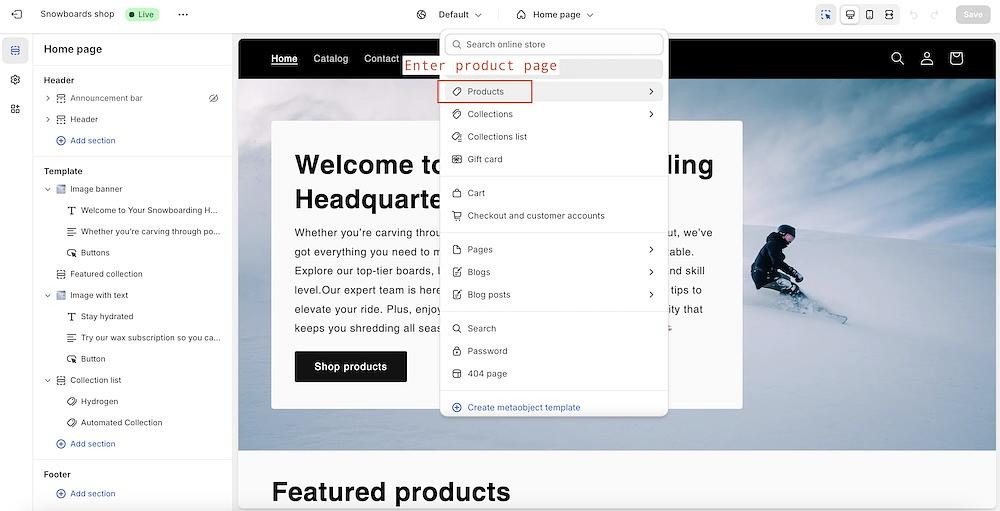Toggle Announcement bar visibility eye icon
The height and width of the screenshot is (511, 1000).
[x=213, y=98]
